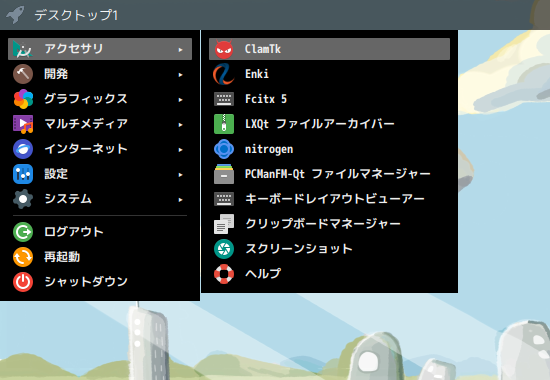Expand the アクセサリ submenu arrow

180,49
